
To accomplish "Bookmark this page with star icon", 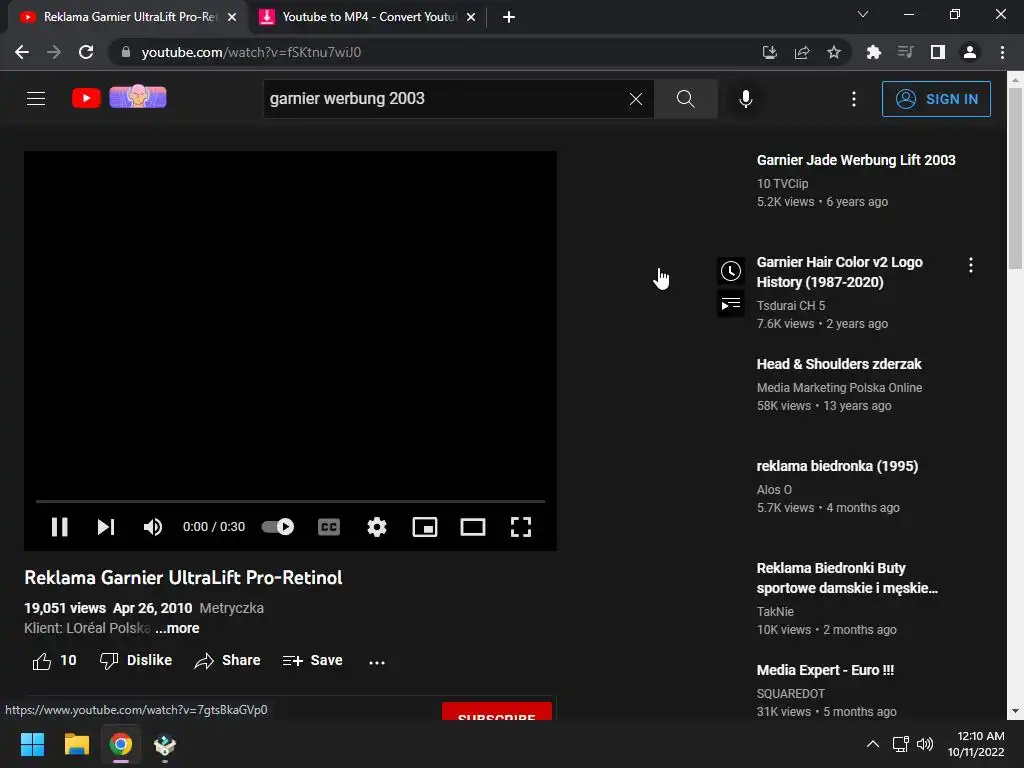I will click(x=833, y=52).
